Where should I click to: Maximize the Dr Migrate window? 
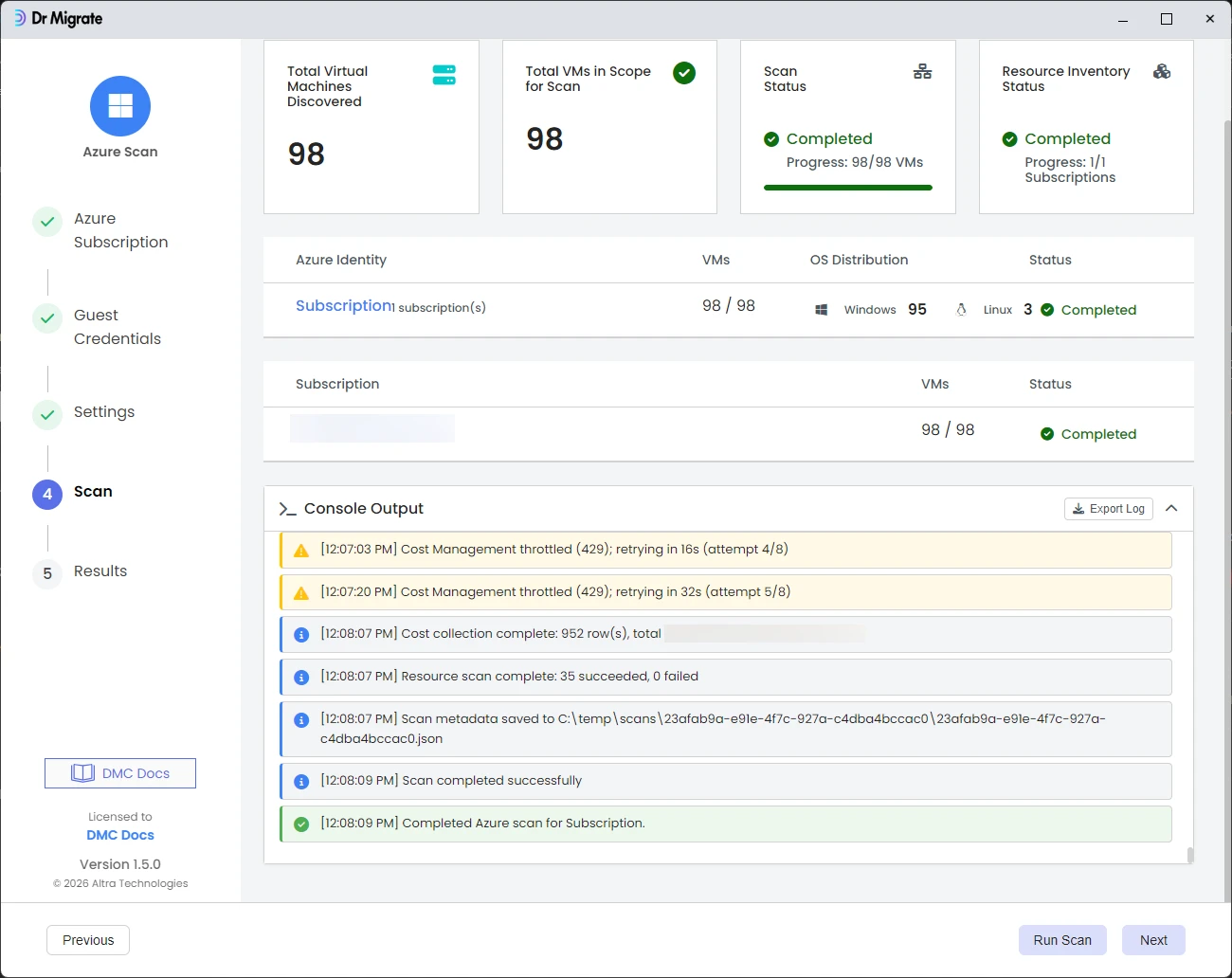(x=1167, y=19)
